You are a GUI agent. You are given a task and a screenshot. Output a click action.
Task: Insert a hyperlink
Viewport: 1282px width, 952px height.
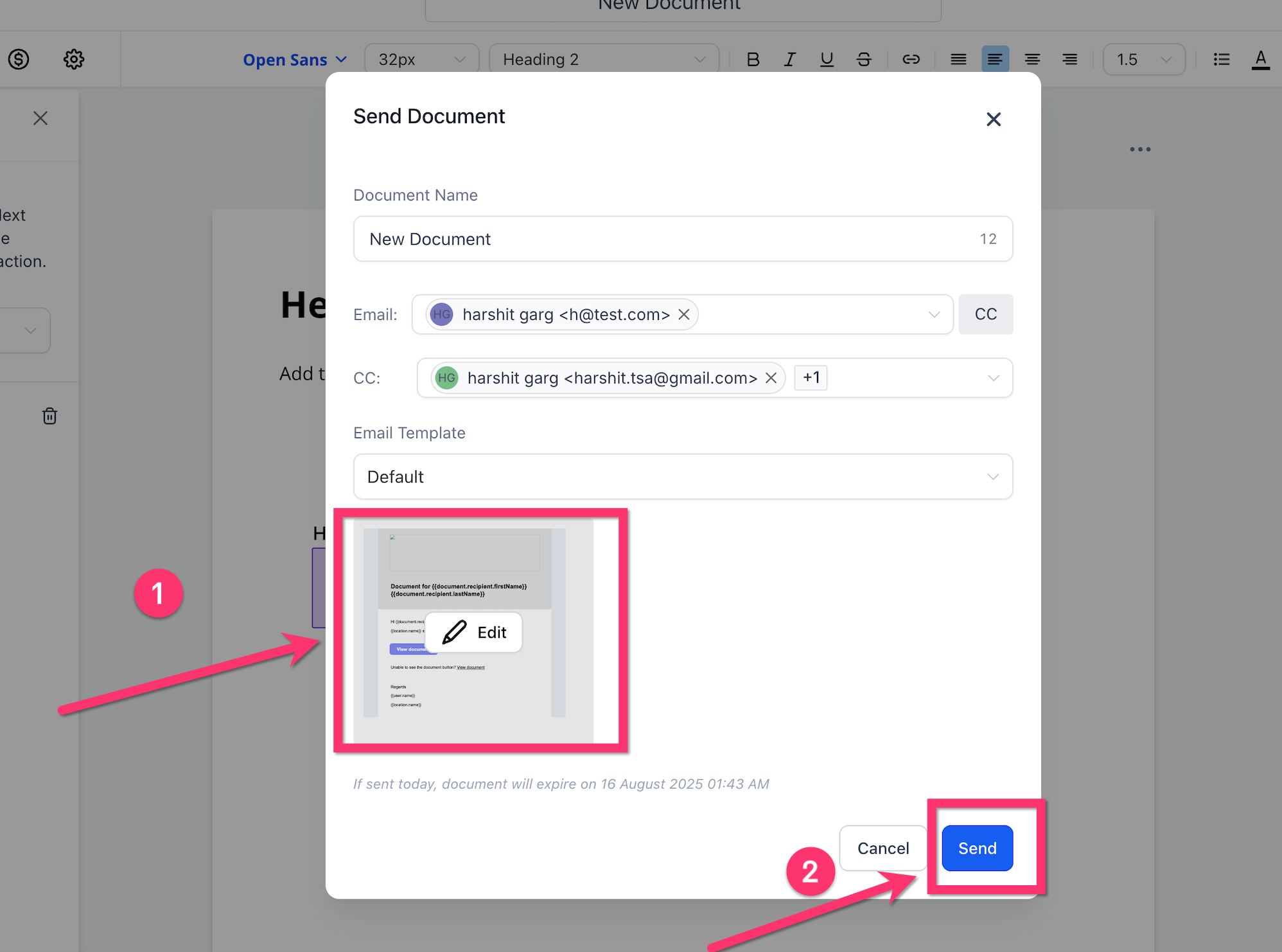coord(911,59)
